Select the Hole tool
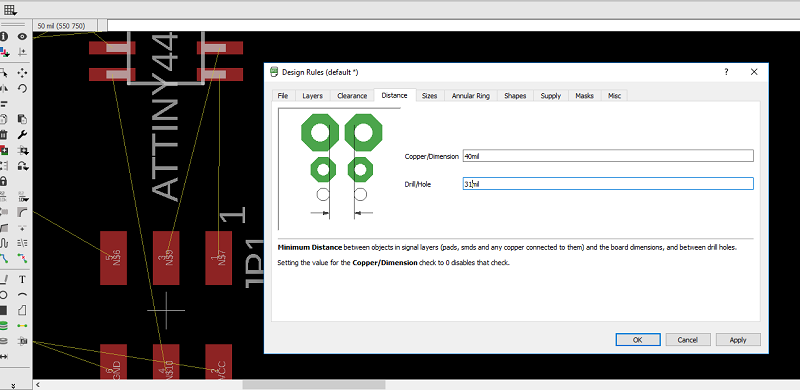Viewport: 800px width, 390px height. tap(4, 340)
